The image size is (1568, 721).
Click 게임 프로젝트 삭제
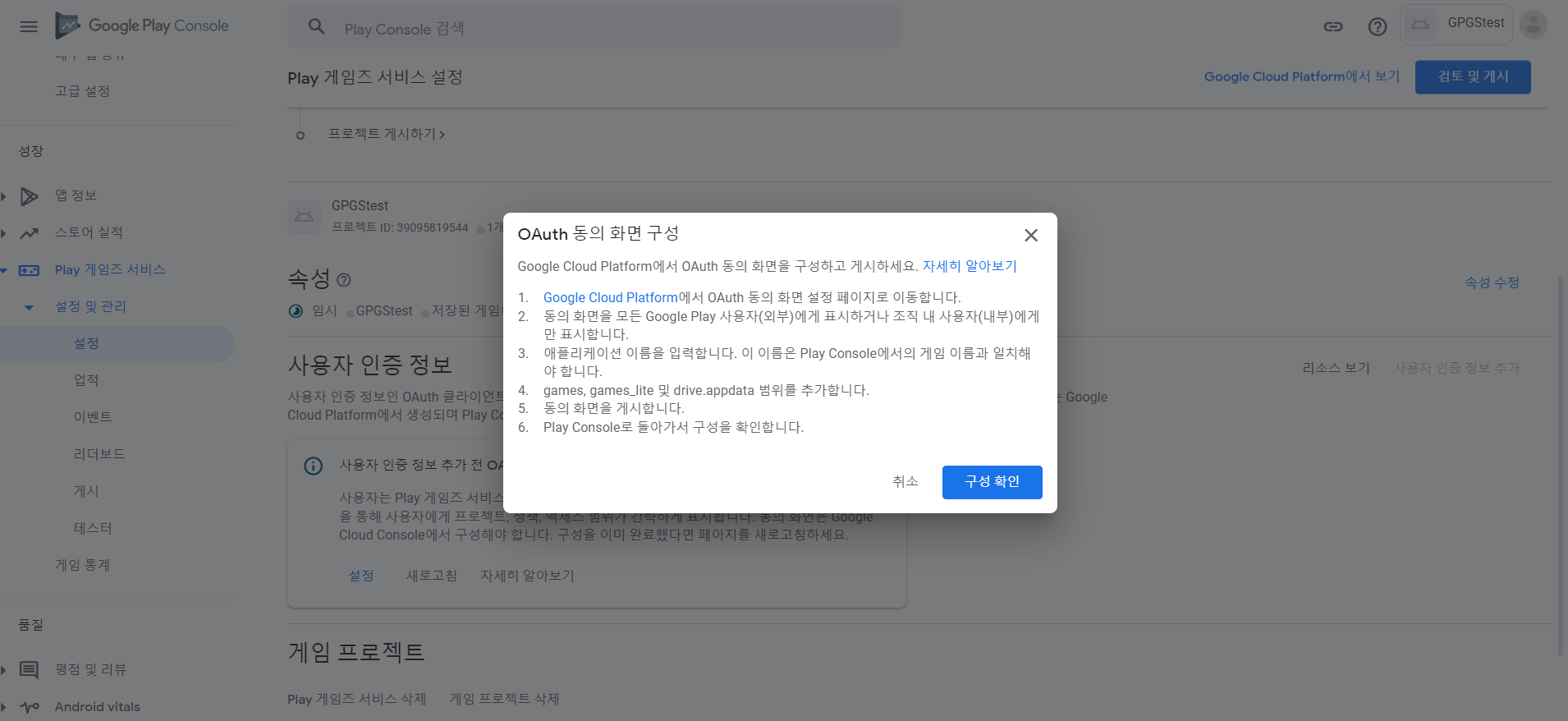tap(504, 699)
